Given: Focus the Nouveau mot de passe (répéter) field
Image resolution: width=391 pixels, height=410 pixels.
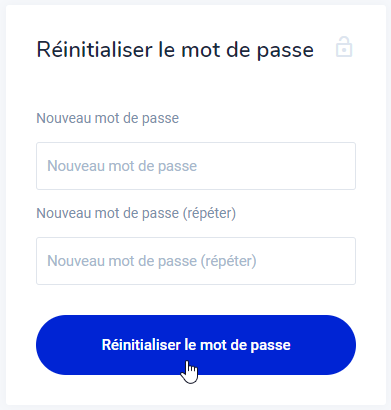Looking at the screenshot, I should [196, 261].
